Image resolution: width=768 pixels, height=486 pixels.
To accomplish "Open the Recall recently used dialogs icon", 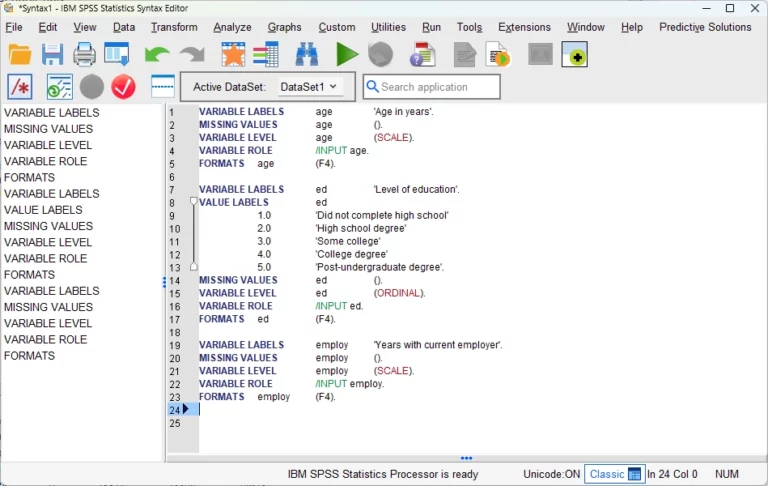I will (x=117, y=54).
